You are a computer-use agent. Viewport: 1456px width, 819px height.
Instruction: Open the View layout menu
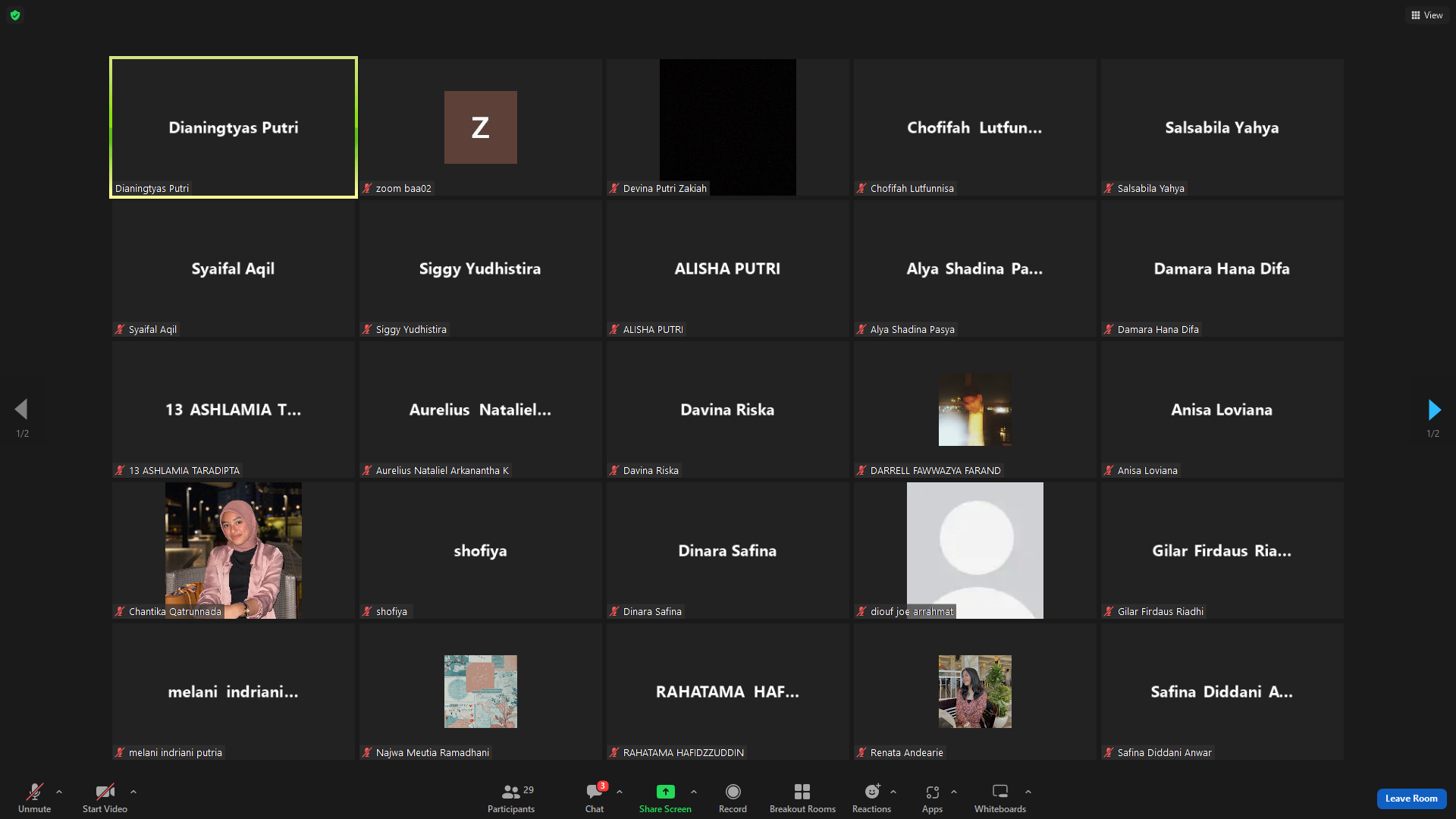pos(1426,15)
